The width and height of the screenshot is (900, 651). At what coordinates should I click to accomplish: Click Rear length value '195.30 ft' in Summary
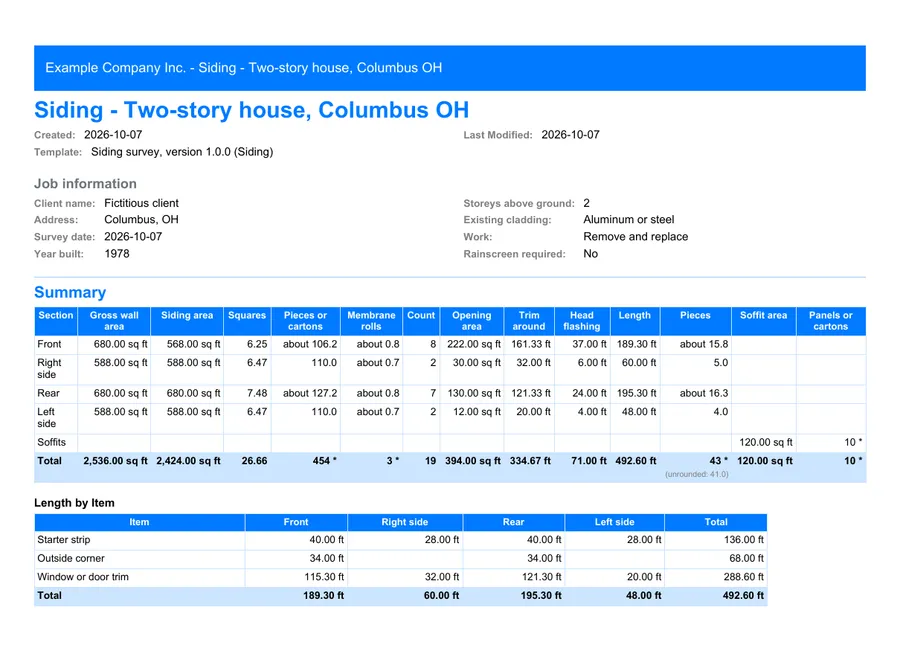coord(637,393)
